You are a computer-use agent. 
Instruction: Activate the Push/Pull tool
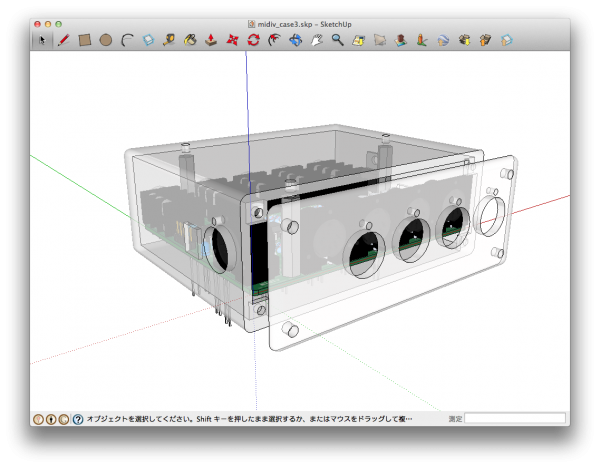pos(211,41)
